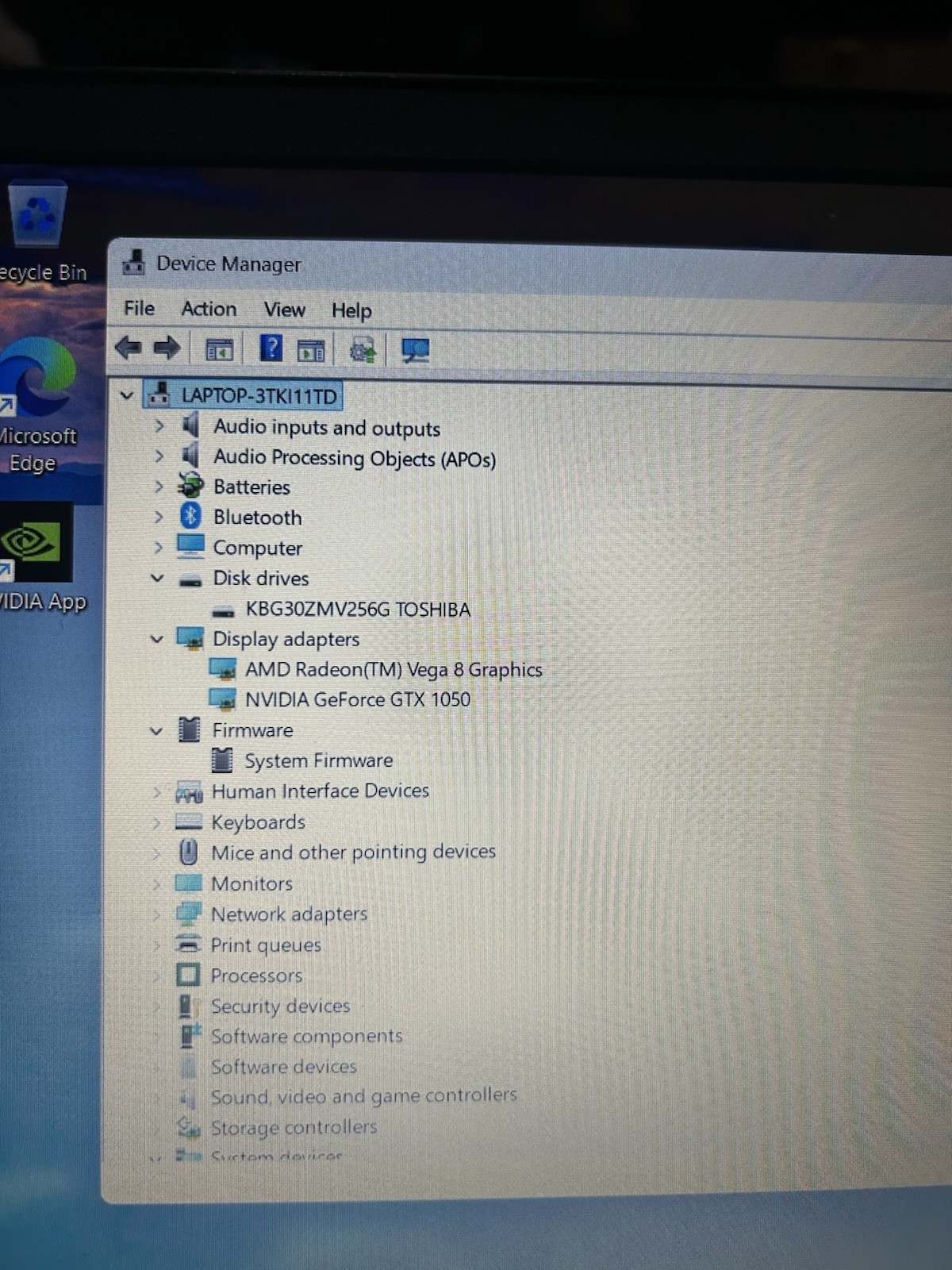
Task: Click Scan for hardware changes icon
Action: point(415,350)
